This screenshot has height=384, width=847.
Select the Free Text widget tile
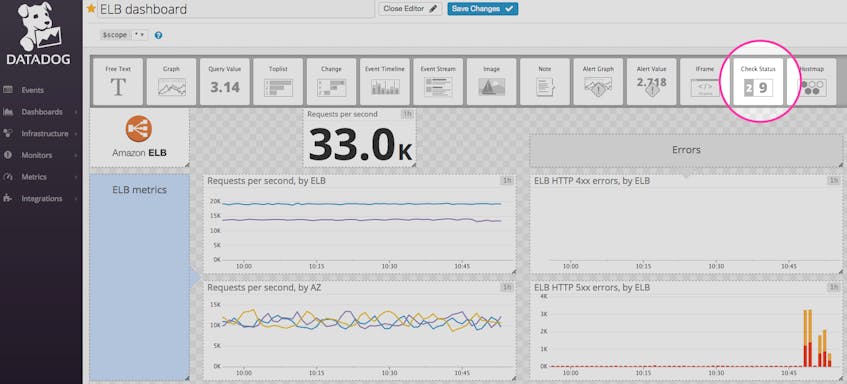pyautogui.click(x=118, y=82)
